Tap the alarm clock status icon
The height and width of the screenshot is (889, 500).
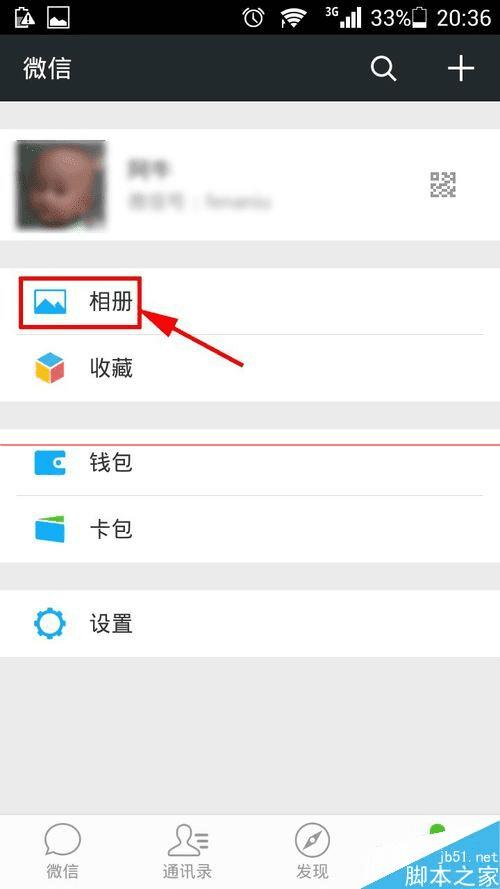(x=253, y=18)
